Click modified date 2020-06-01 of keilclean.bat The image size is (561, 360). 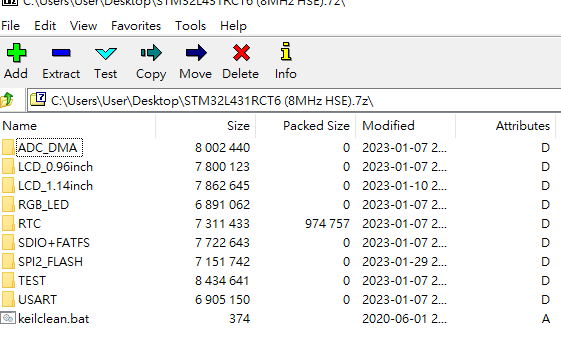[404, 318]
